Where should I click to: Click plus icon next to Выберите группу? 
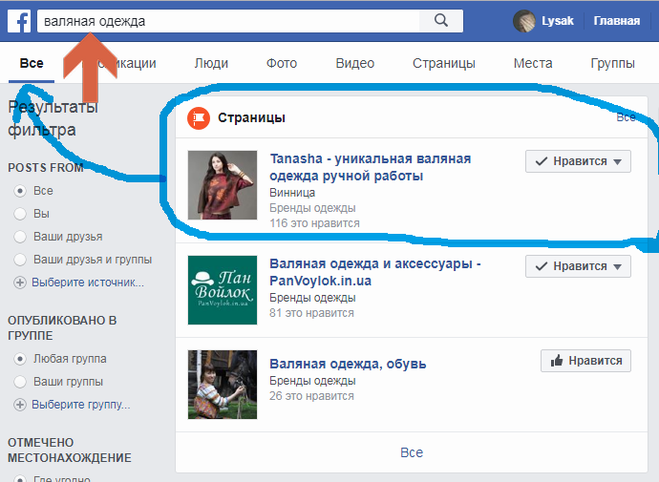pos(20,405)
